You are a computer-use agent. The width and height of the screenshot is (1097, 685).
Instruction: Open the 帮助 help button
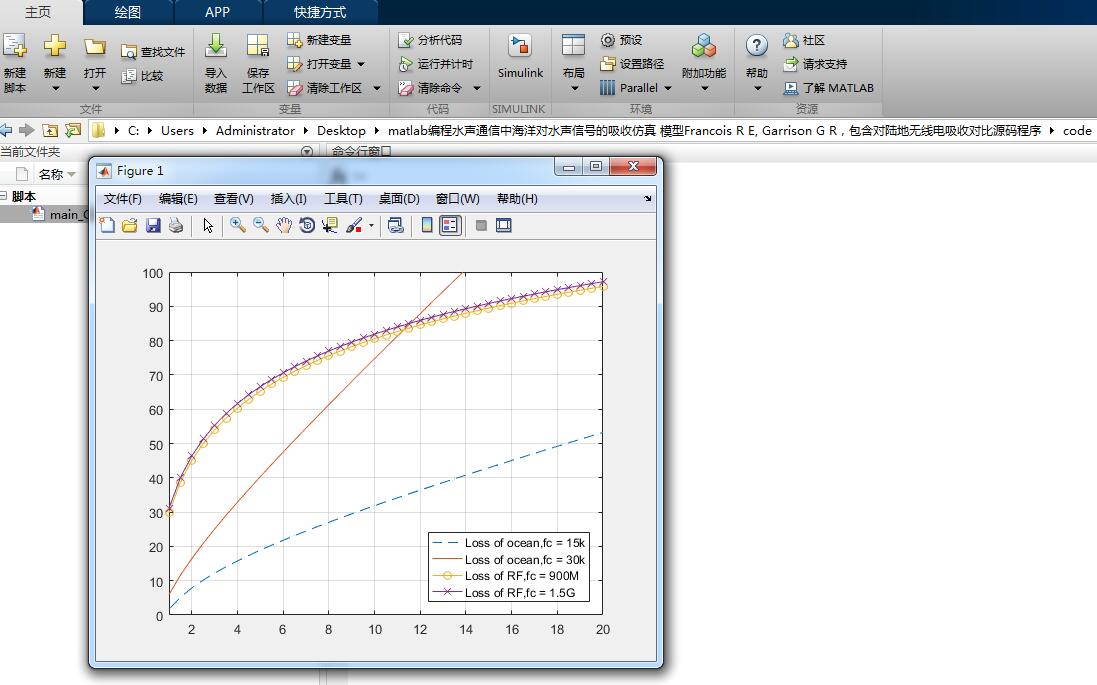pos(756,63)
